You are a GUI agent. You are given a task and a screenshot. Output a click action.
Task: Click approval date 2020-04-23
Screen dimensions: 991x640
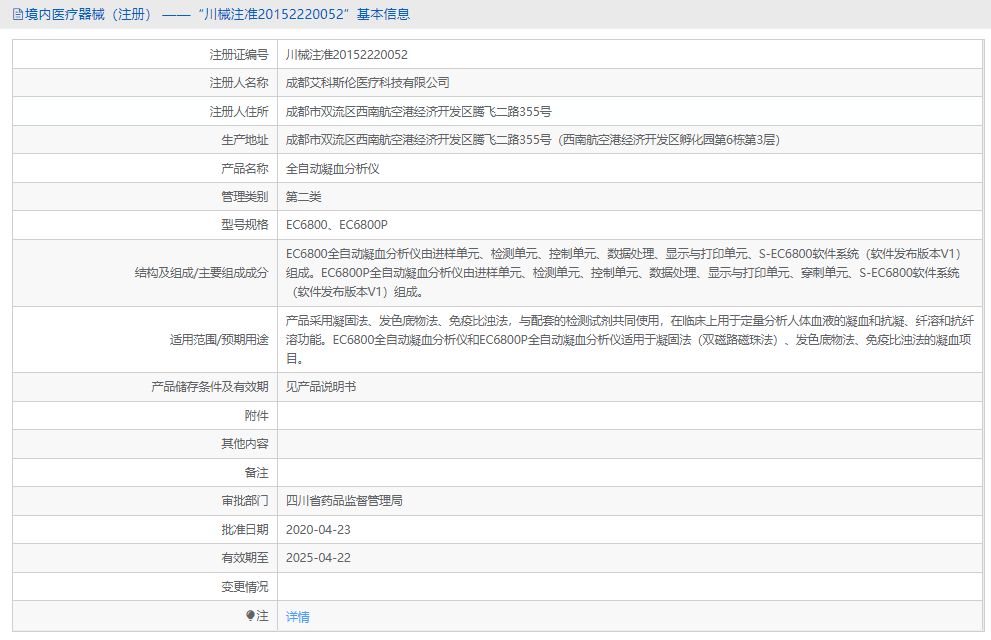click(x=318, y=529)
